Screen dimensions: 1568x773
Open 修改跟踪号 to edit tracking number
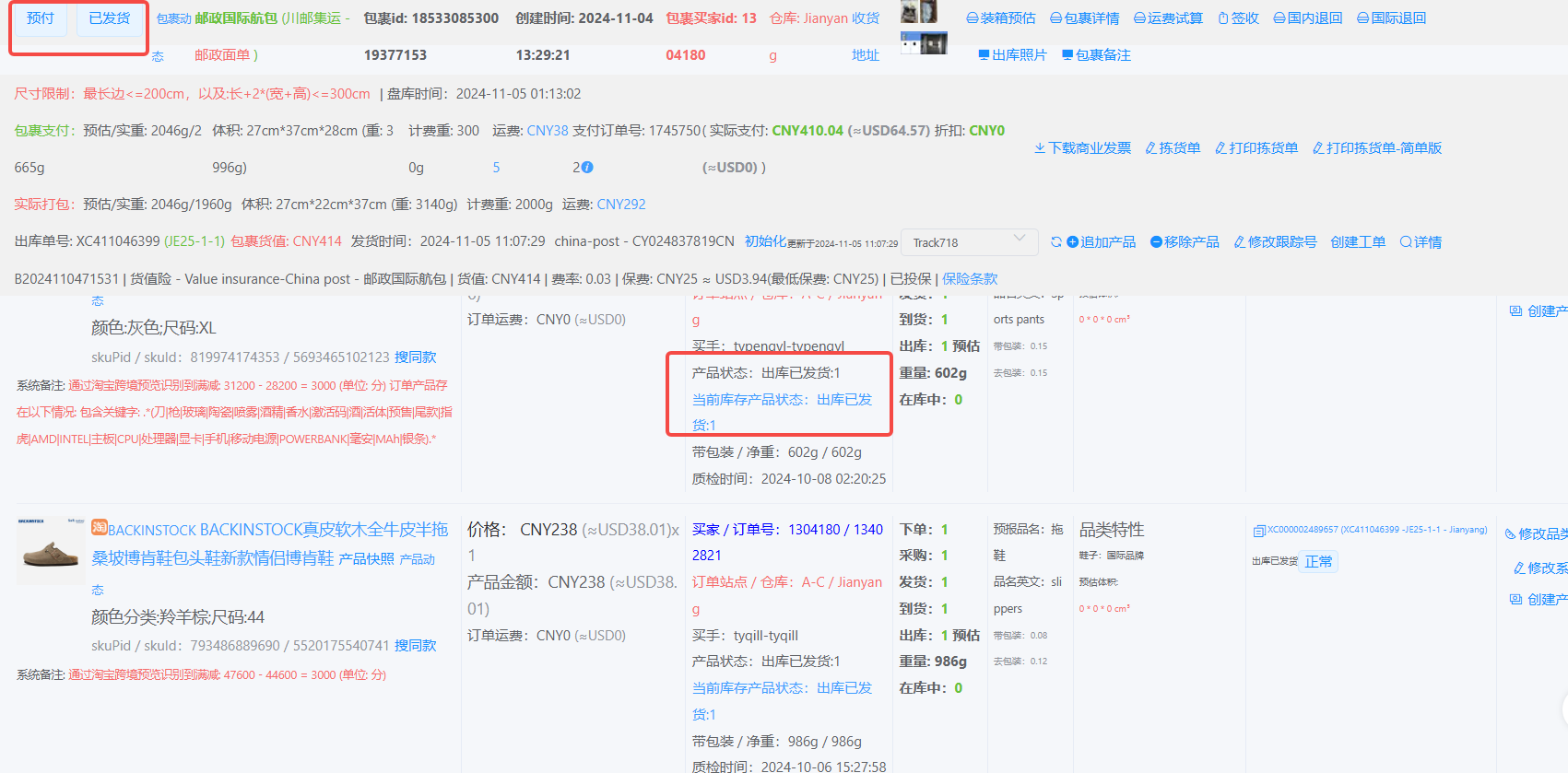tap(1275, 242)
